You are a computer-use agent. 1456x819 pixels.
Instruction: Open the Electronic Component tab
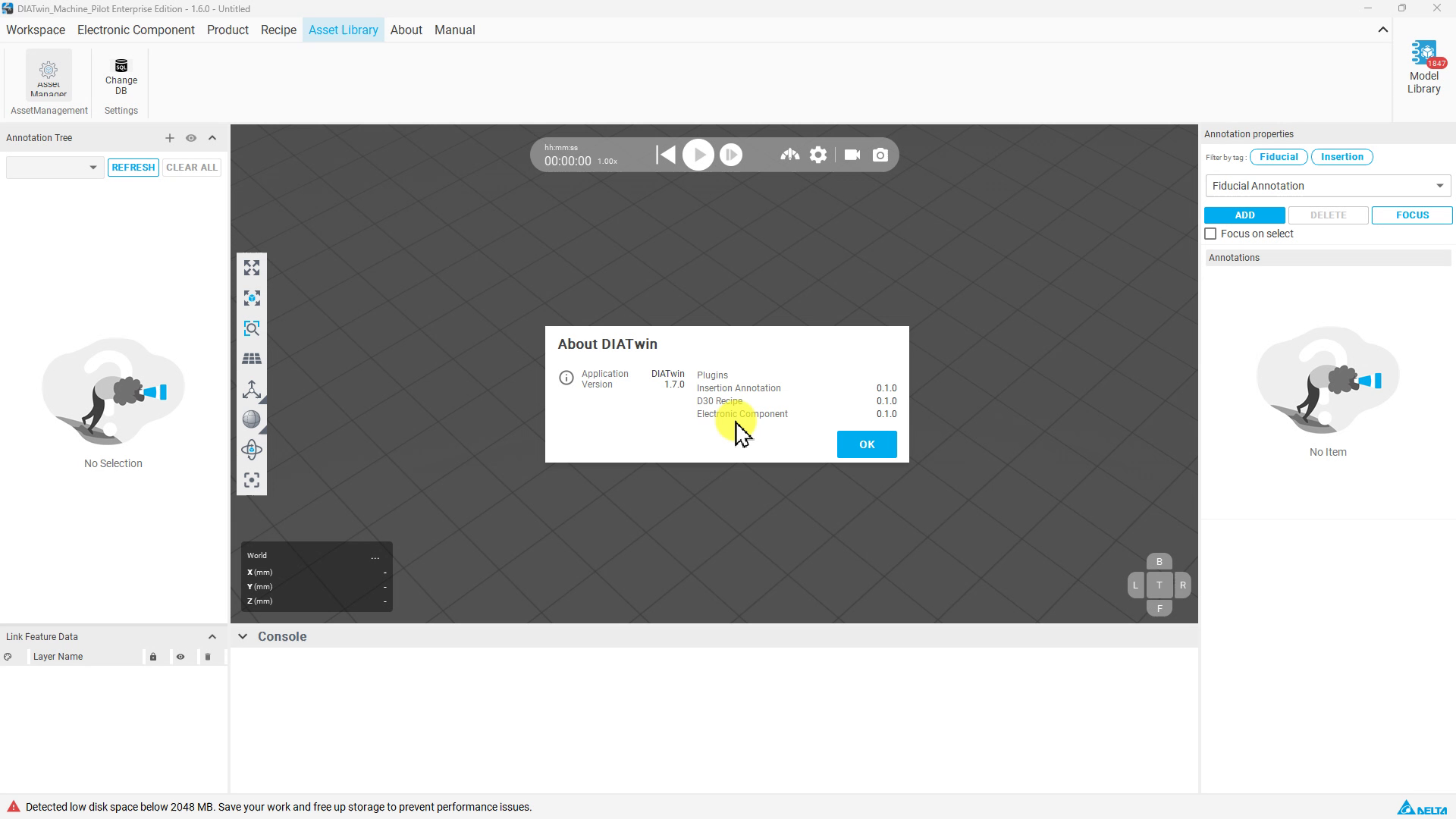tap(136, 30)
